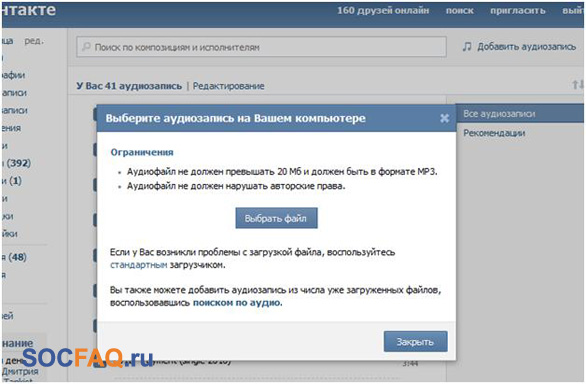Click the Закрыть button
The image size is (586, 384).
coord(415,341)
